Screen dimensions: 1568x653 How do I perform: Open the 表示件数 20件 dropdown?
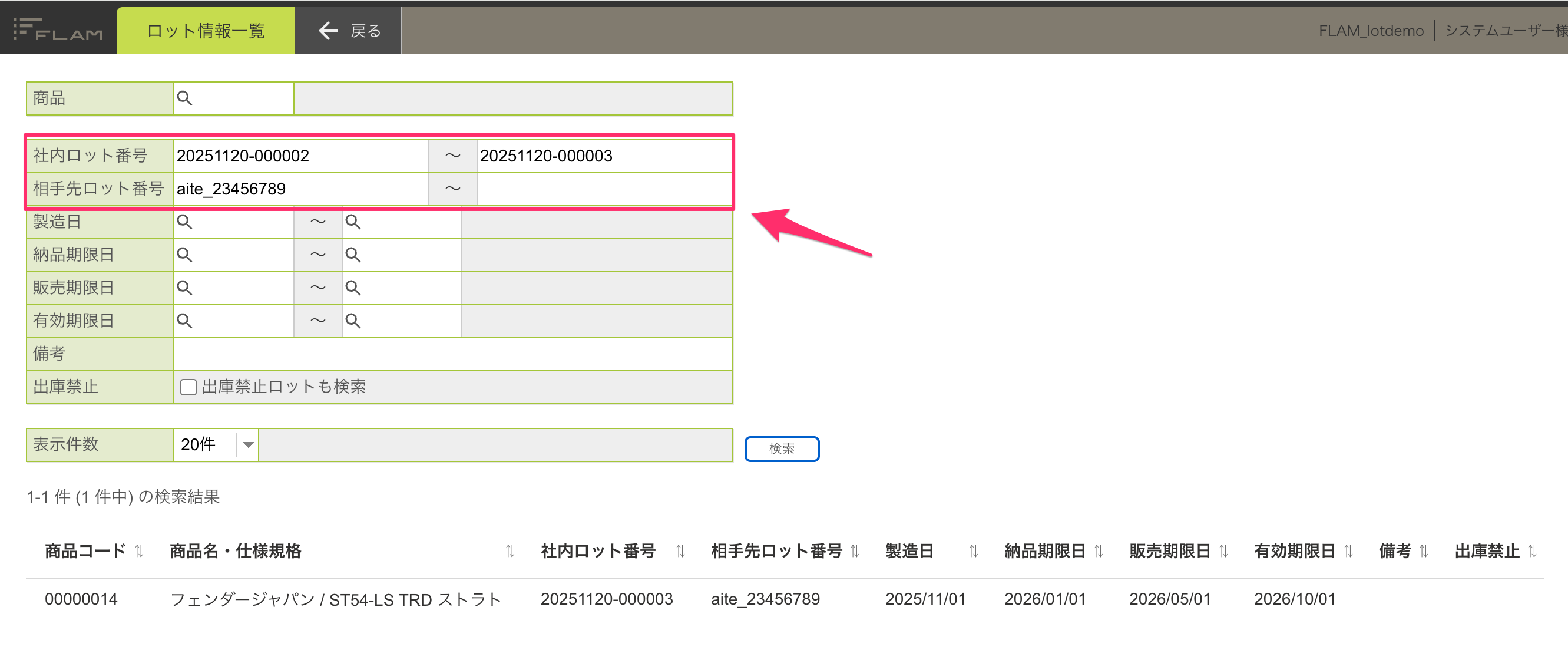pos(216,445)
